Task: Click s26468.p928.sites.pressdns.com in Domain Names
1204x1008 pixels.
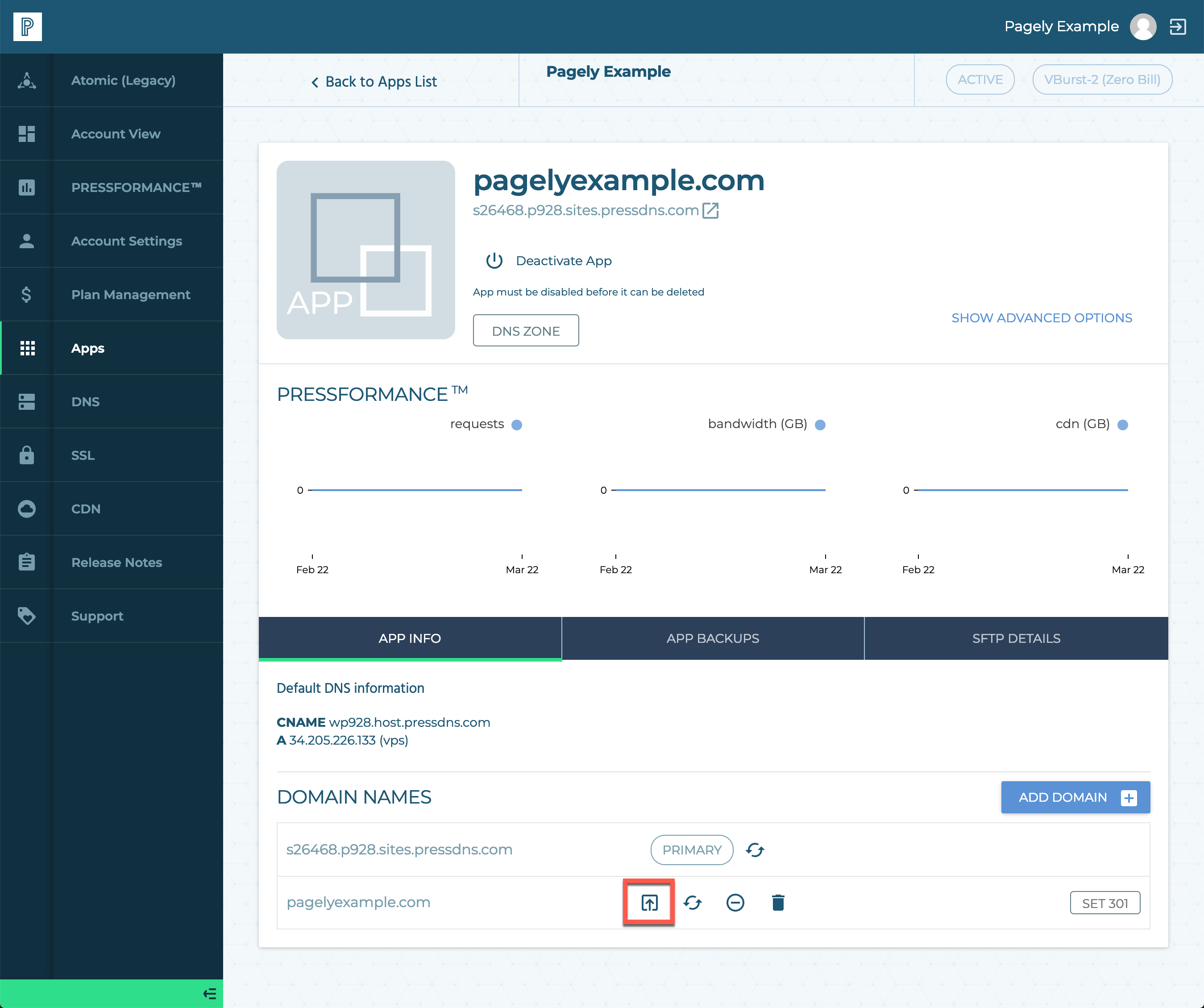Action: [399, 850]
